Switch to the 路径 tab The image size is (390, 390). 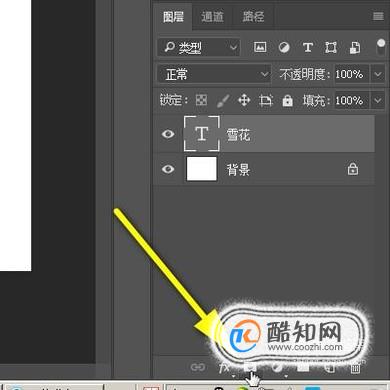point(253,16)
